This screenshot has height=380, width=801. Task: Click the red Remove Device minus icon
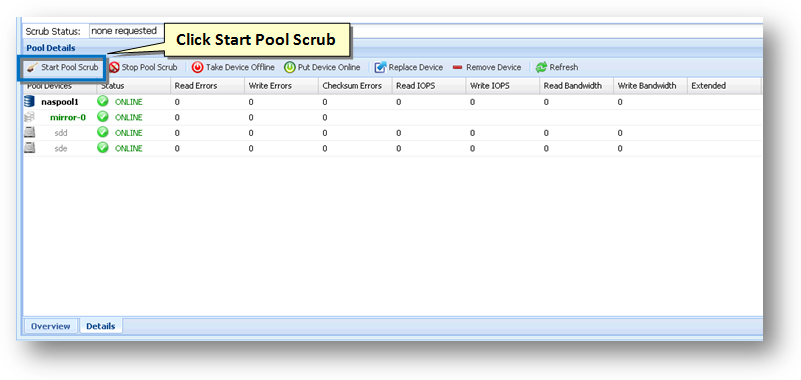pyautogui.click(x=458, y=67)
